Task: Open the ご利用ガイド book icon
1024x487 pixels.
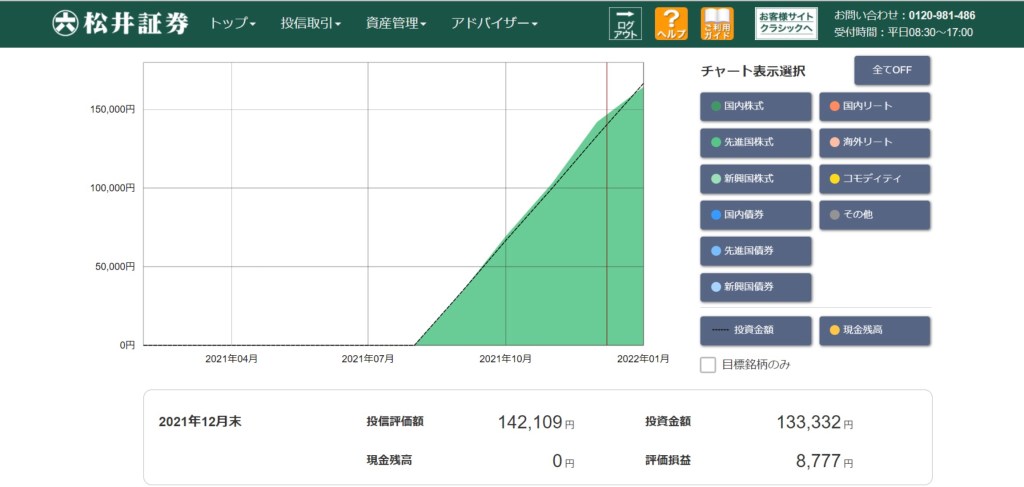Action: click(x=717, y=23)
